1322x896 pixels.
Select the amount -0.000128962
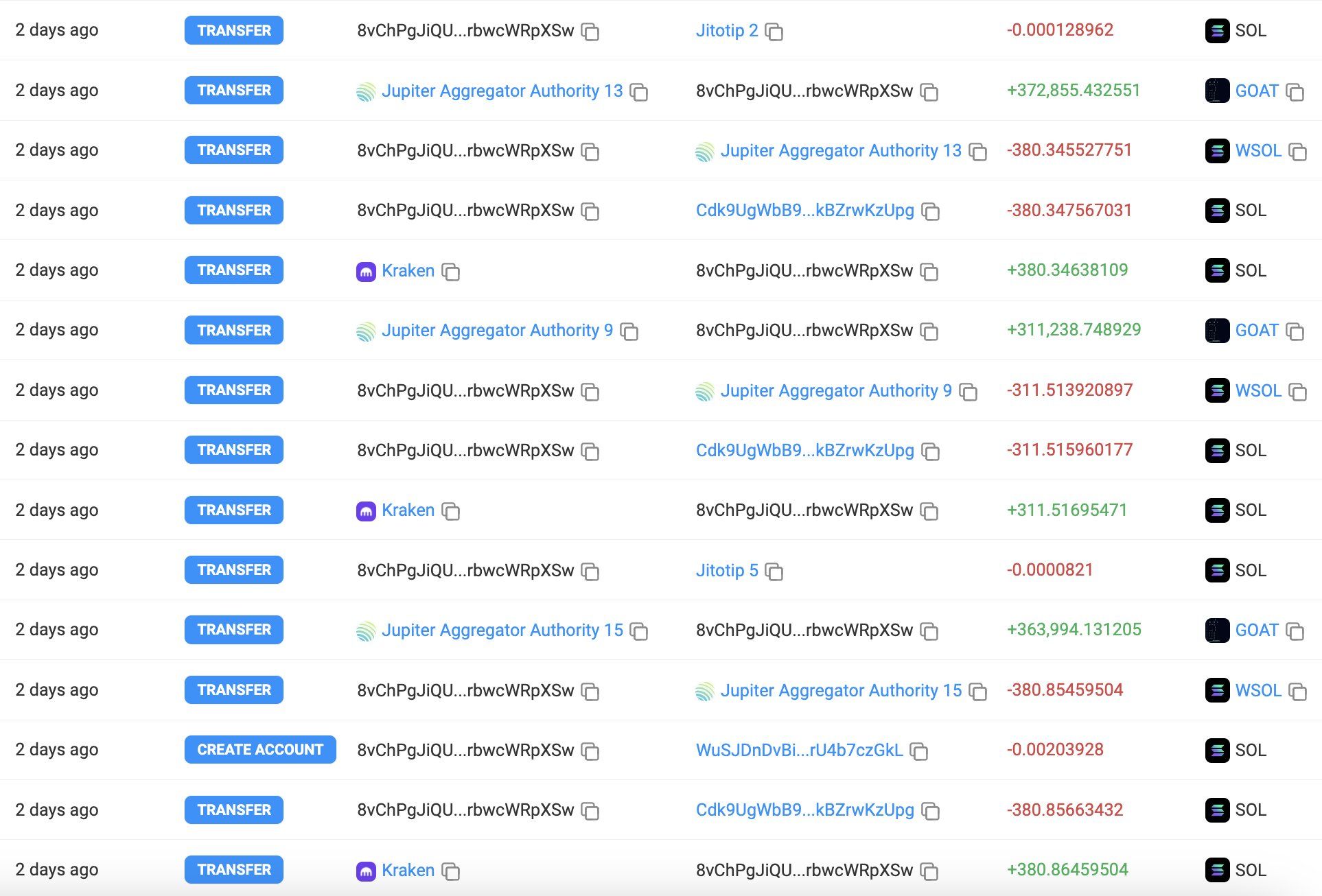point(1060,30)
